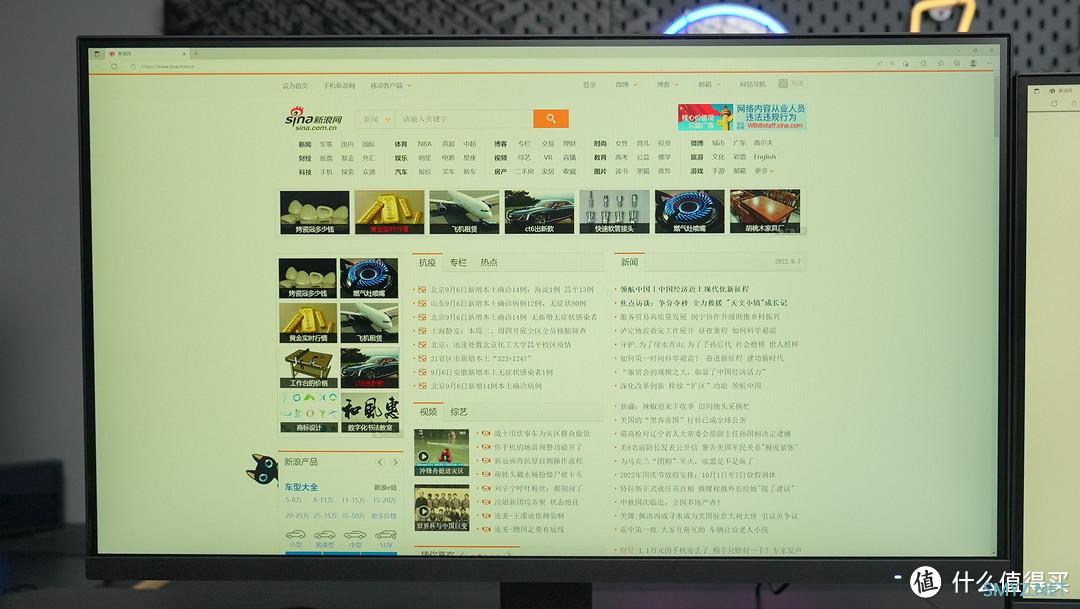This screenshot has height=609, width=1080.
Task: Click the 登录 login link
Action: (x=590, y=85)
